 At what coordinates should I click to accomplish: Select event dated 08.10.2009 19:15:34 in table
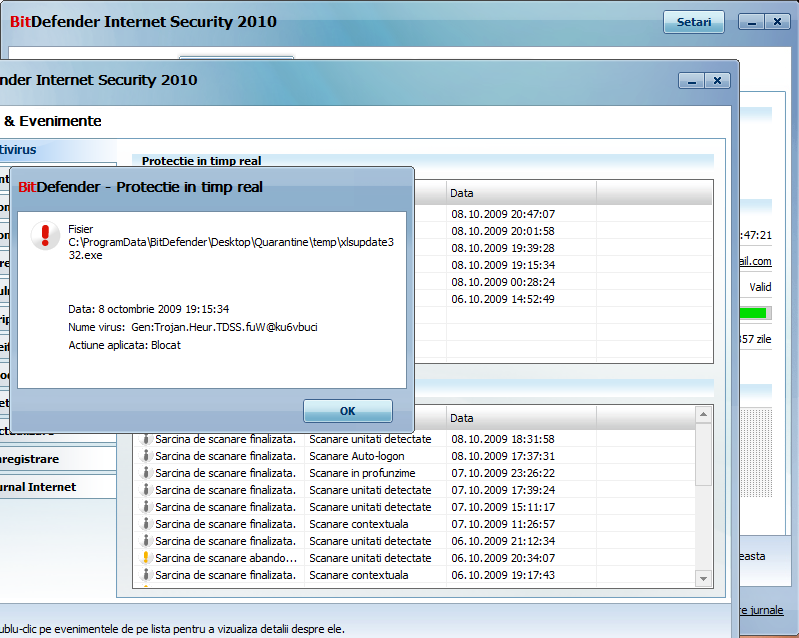click(x=503, y=265)
